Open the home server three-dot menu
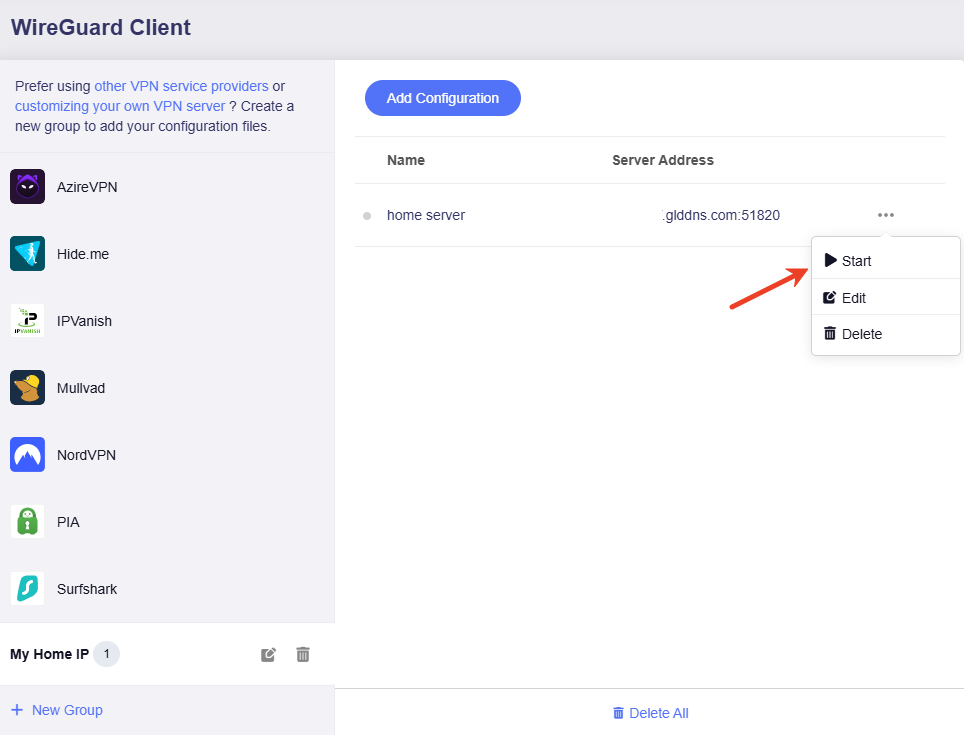The width and height of the screenshot is (964, 735). 886,215
